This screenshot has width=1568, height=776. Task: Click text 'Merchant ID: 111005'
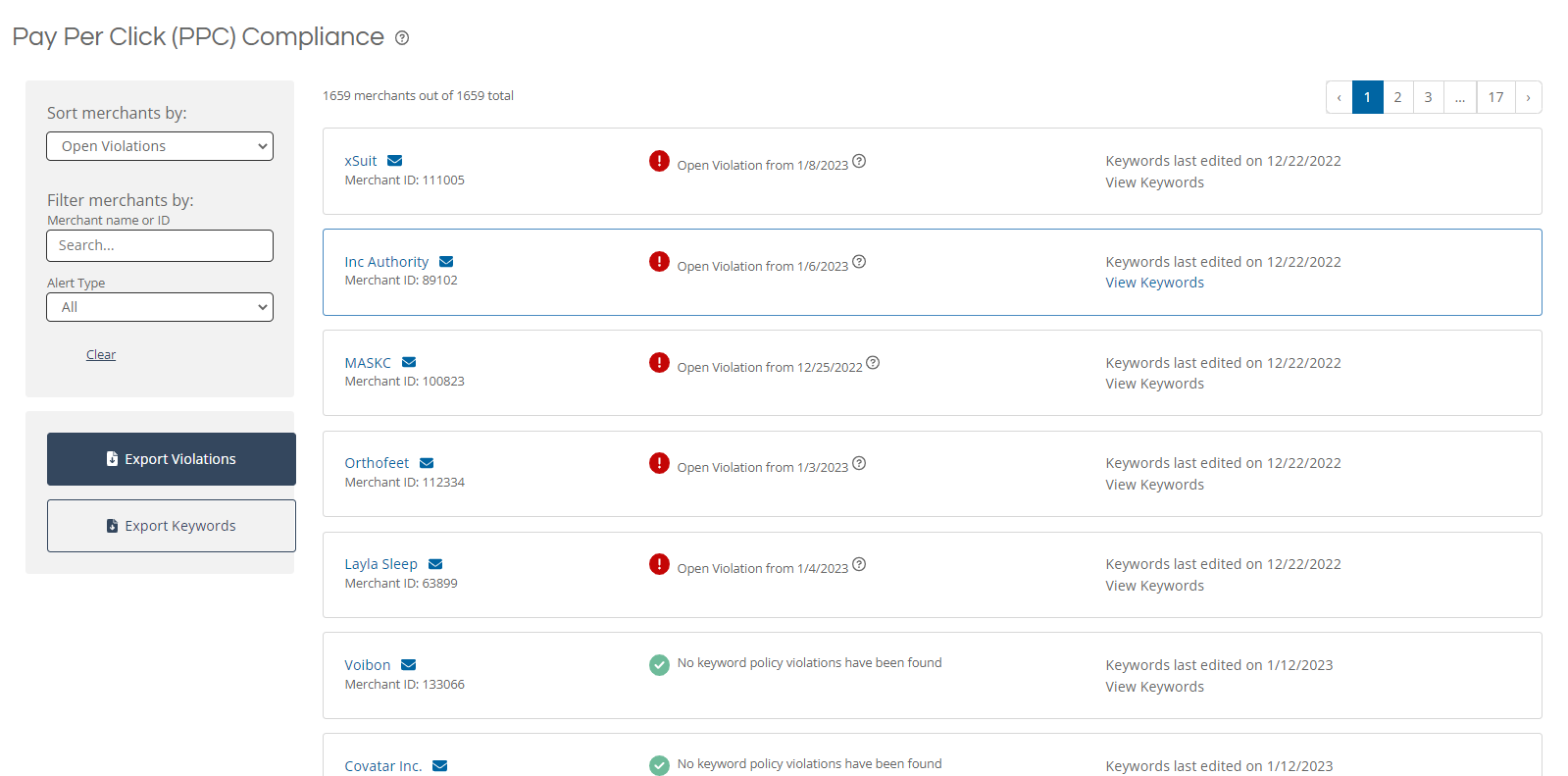(405, 181)
